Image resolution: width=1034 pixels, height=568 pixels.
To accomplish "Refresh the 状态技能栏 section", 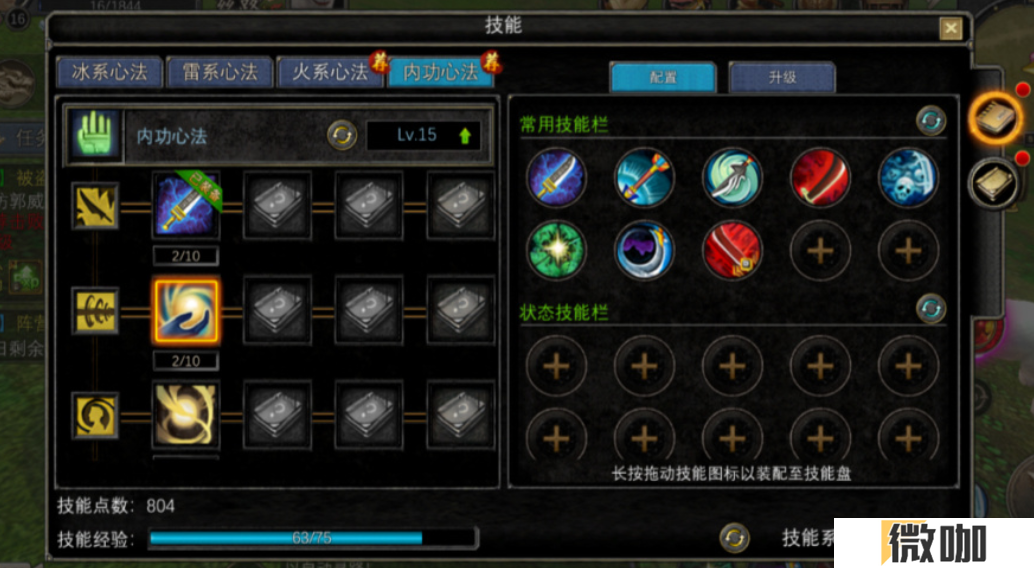I will 930,309.
